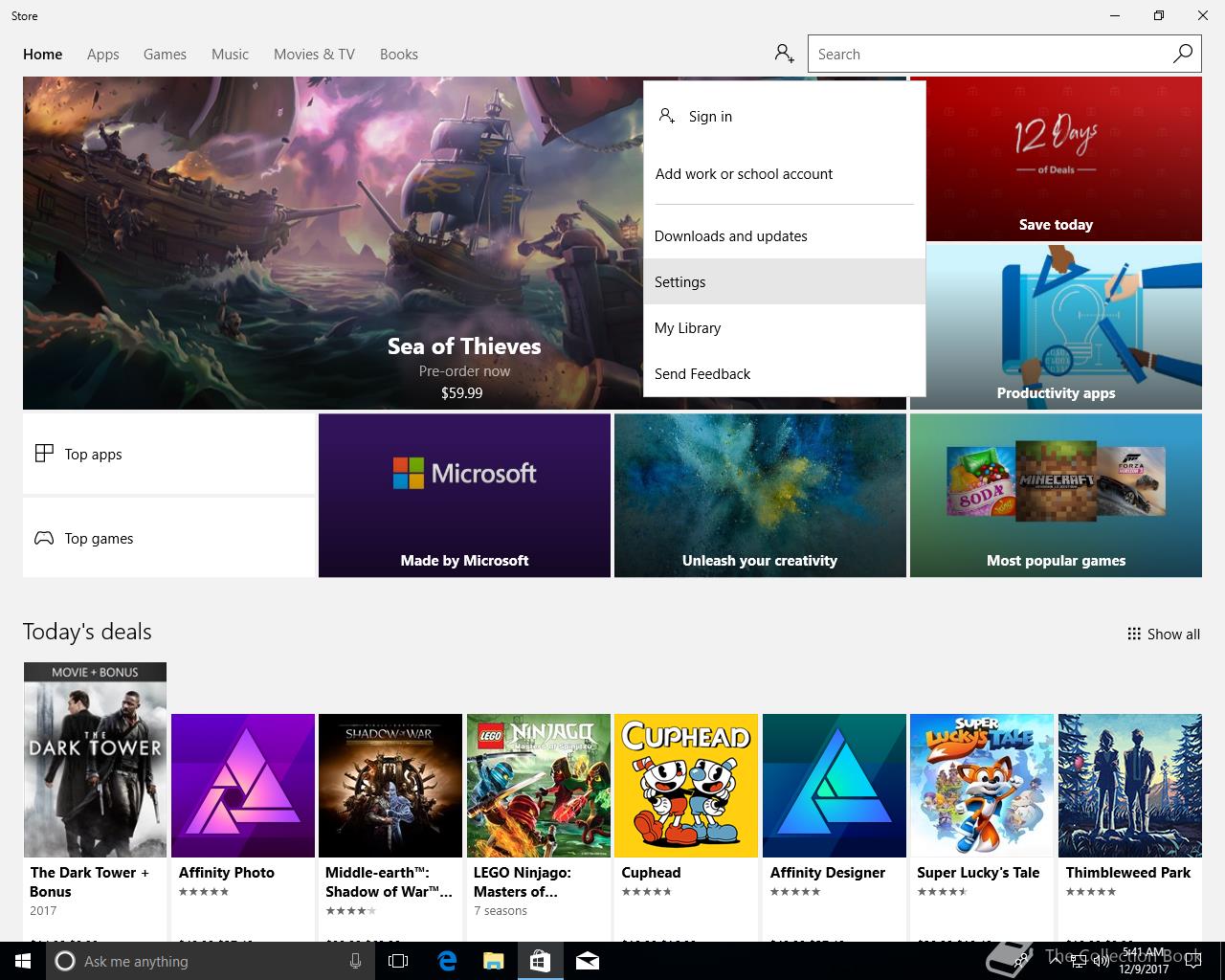Click the Thimbleweed Park title text

click(1128, 872)
